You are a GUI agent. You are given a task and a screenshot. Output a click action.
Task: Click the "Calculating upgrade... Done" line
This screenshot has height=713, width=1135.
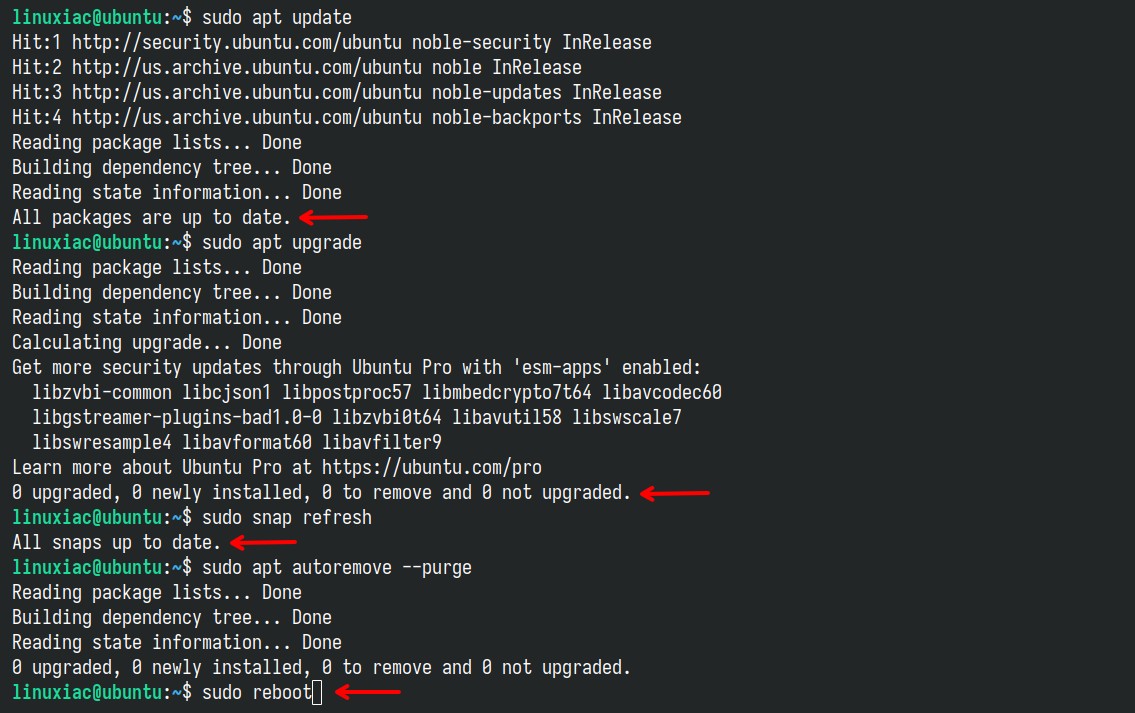tap(146, 342)
